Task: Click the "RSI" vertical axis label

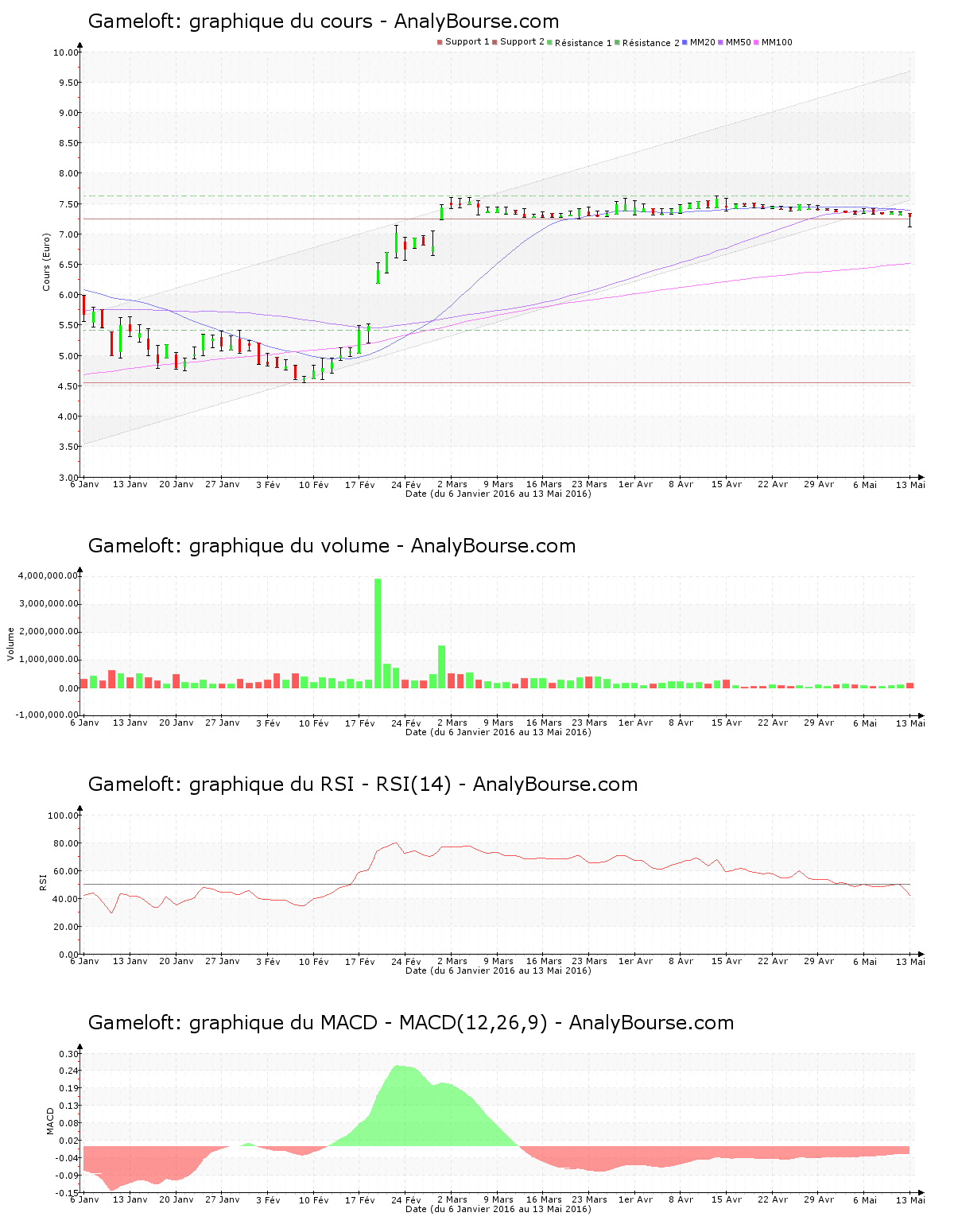Action: (43, 881)
